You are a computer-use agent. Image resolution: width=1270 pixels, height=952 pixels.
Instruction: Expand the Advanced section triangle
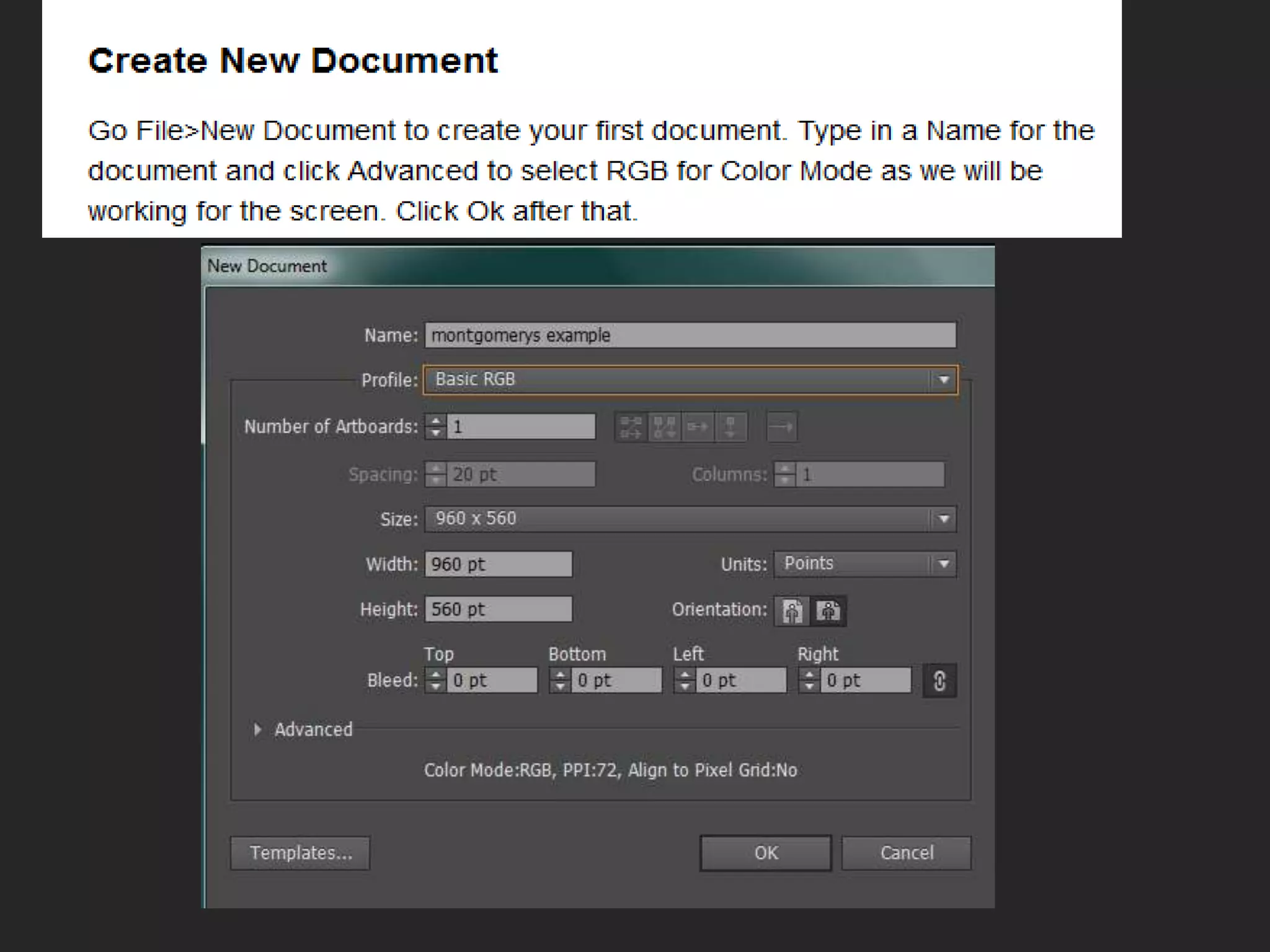257,729
